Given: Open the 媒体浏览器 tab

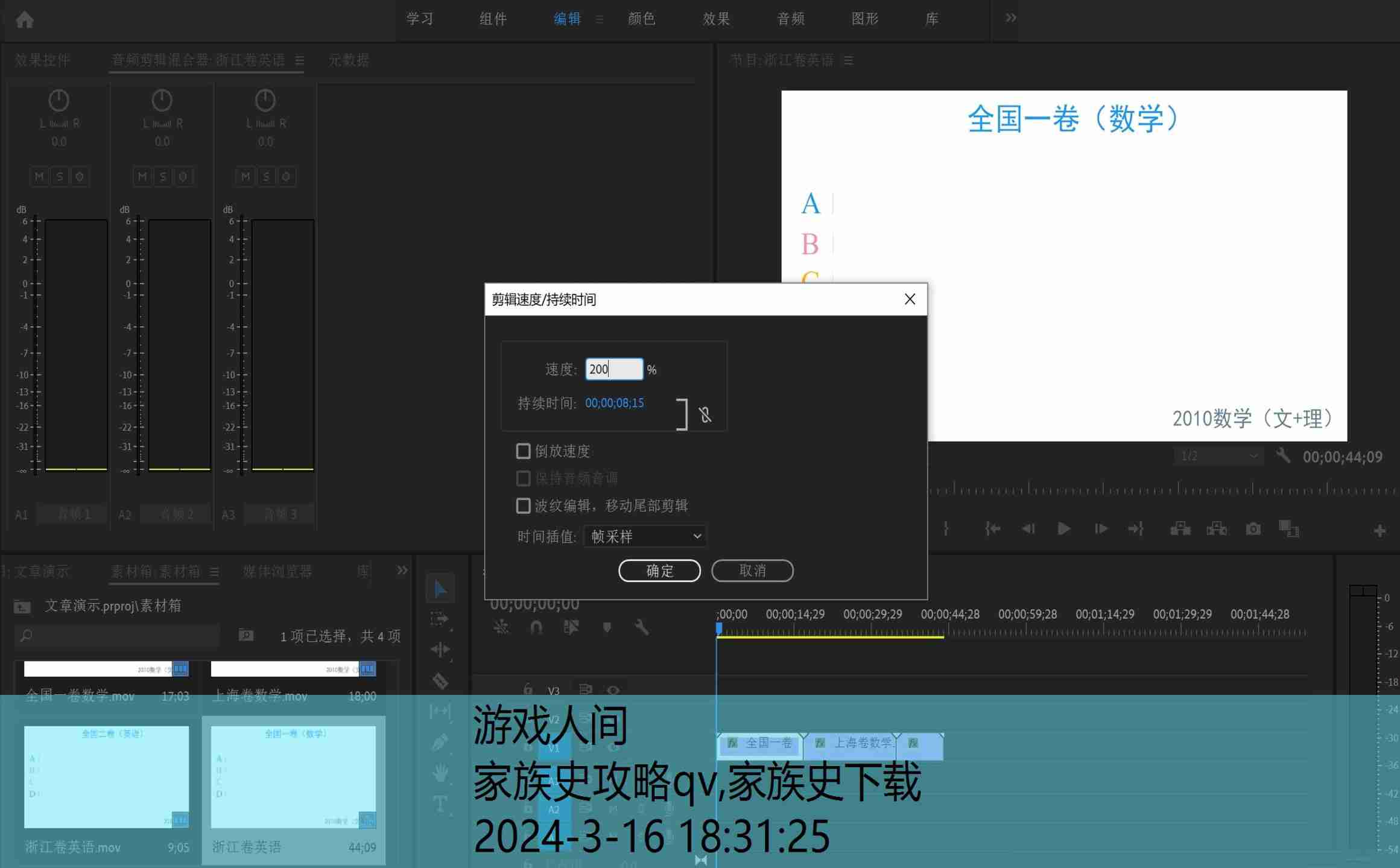Looking at the screenshot, I should [x=277, y=571].
